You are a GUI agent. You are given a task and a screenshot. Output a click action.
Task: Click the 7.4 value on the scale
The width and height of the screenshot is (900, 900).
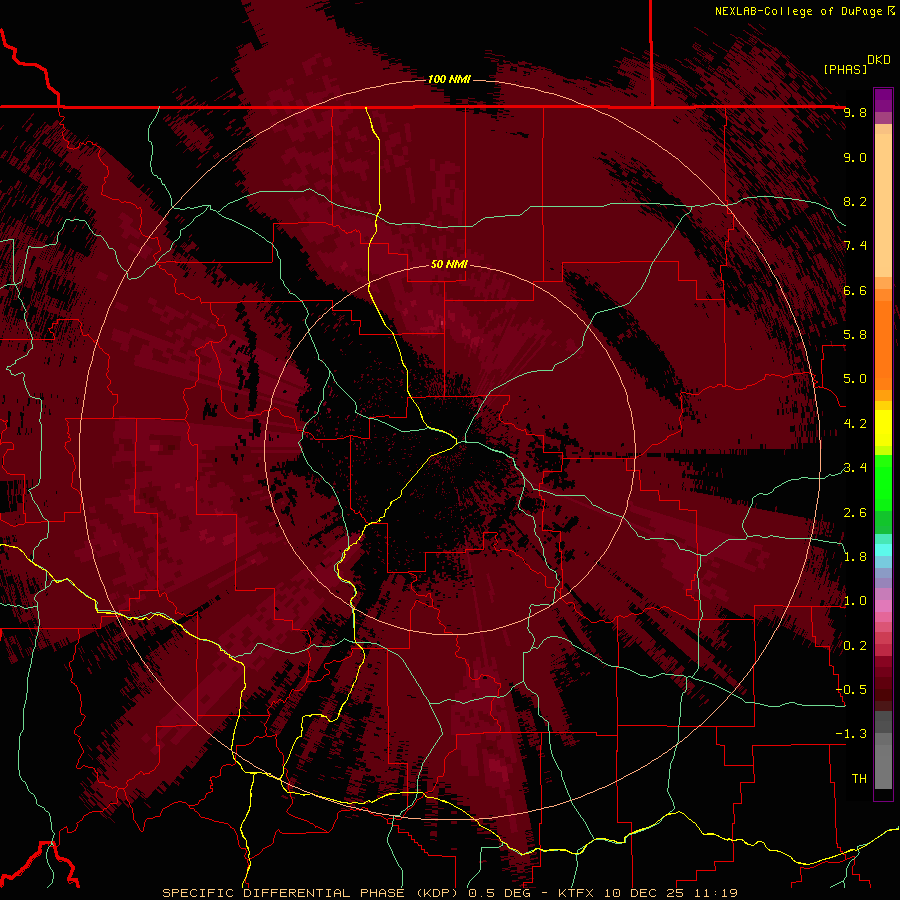(855, 246)
